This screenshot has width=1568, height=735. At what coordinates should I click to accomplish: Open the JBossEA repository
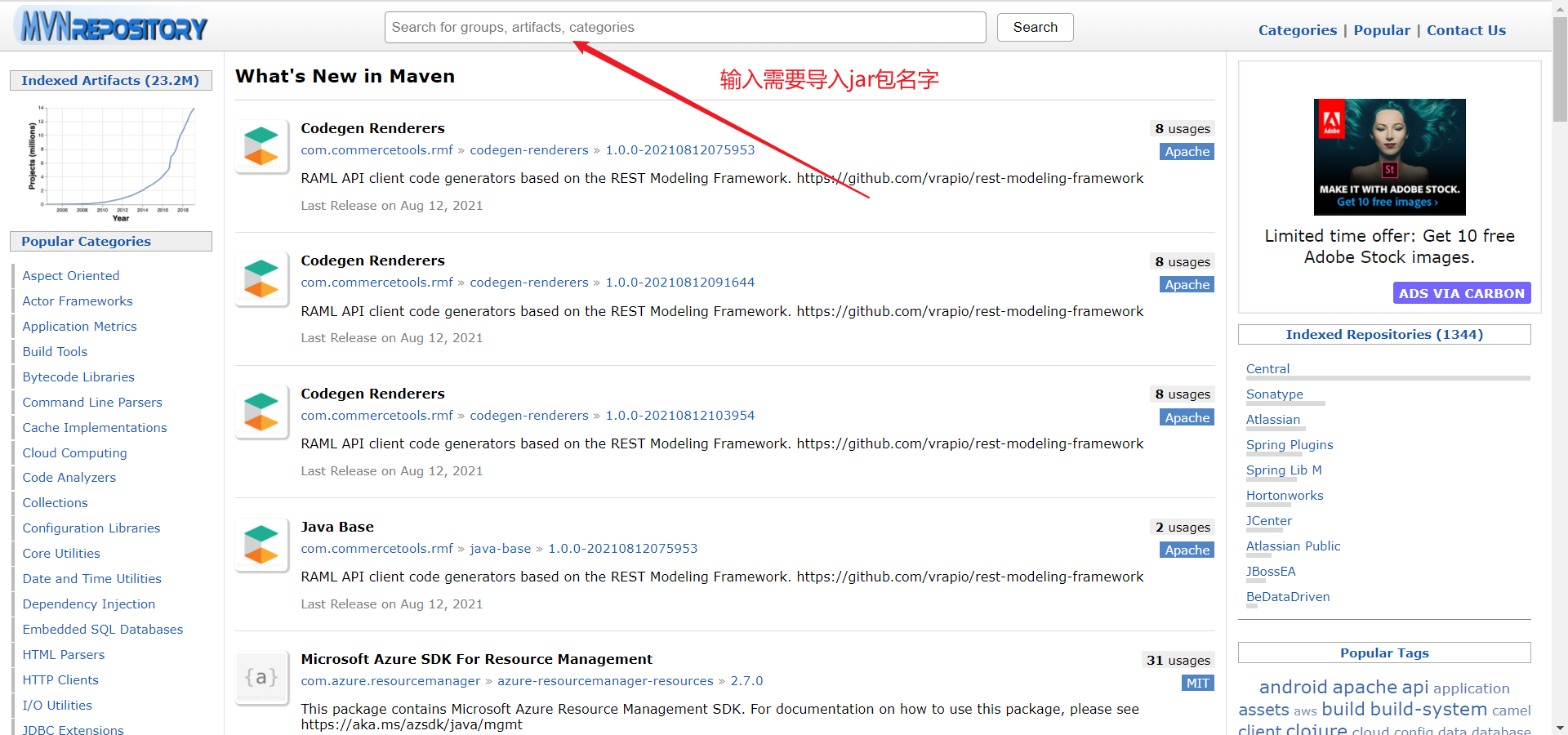tap(1271, 571)
